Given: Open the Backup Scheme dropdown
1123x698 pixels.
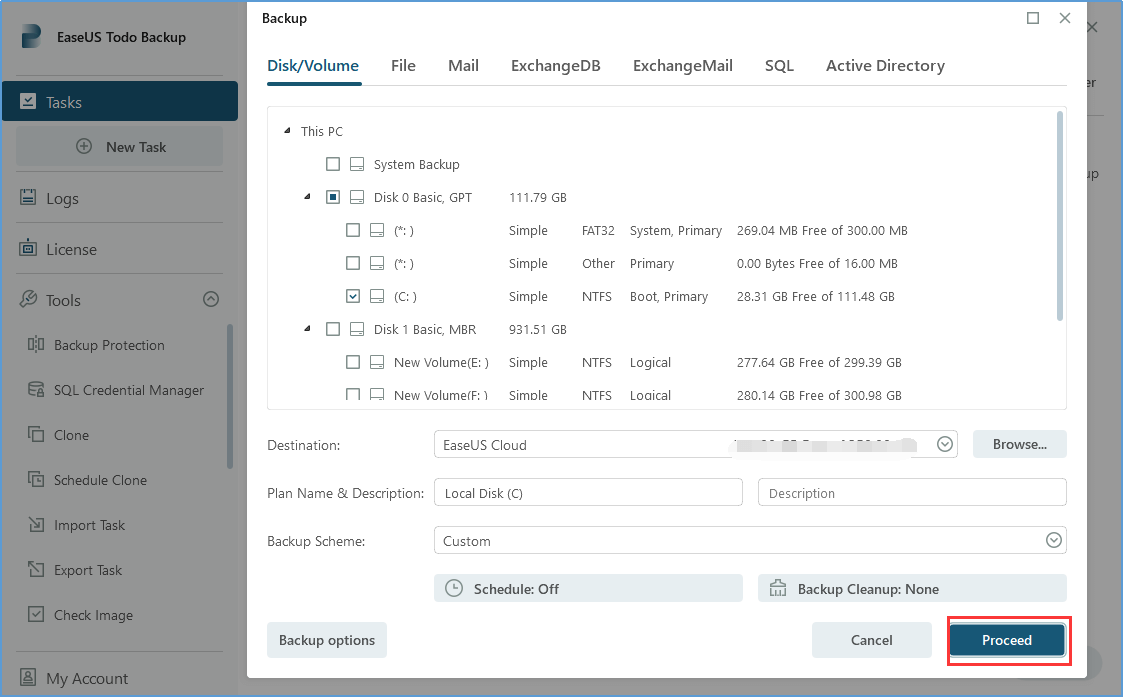Looking at the screenshot, I should point(1053,540).
